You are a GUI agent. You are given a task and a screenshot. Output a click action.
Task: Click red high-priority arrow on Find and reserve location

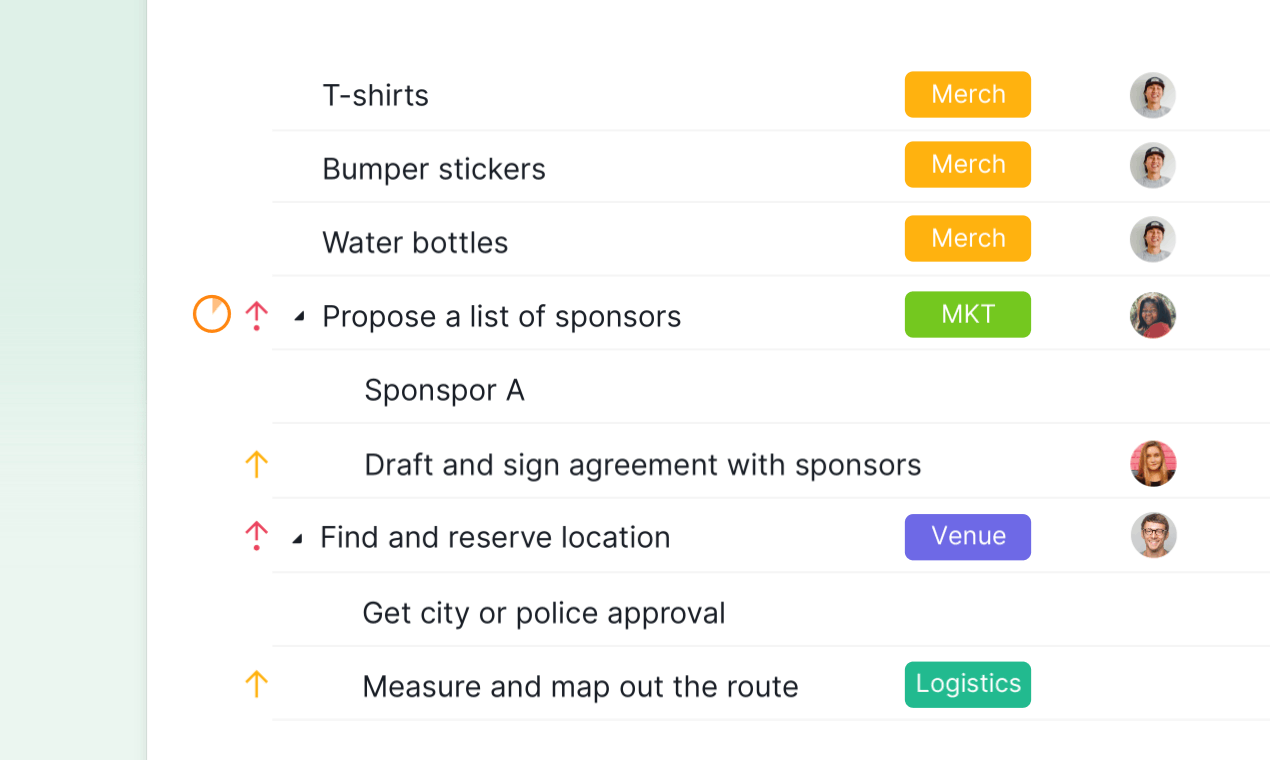(257, 536)
